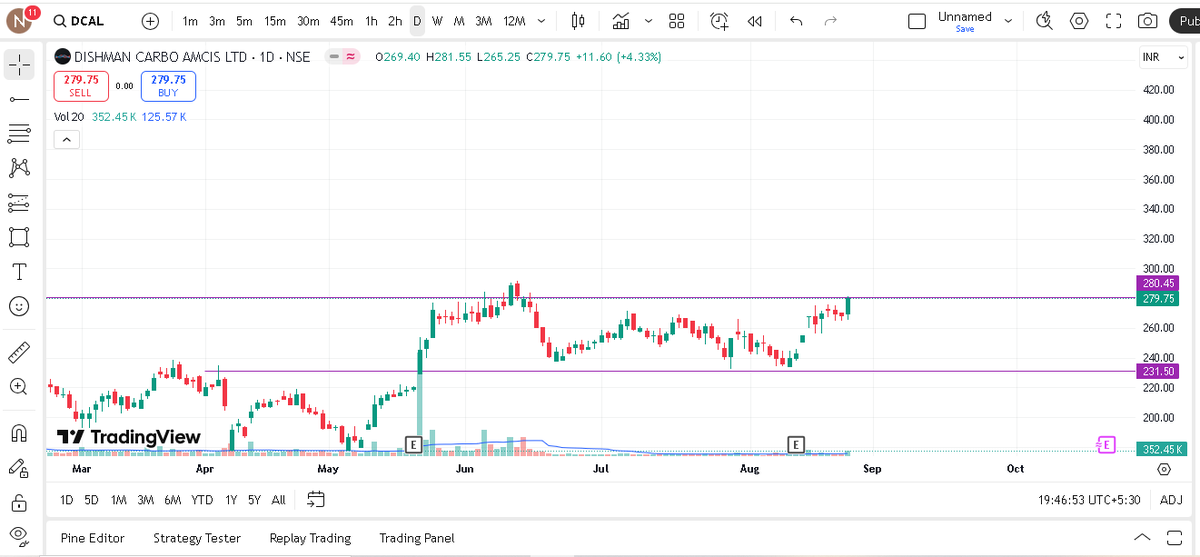Click the Unnamed layout Save button
The height and width of the screenshot is (557, 1200).
[965, 29]
